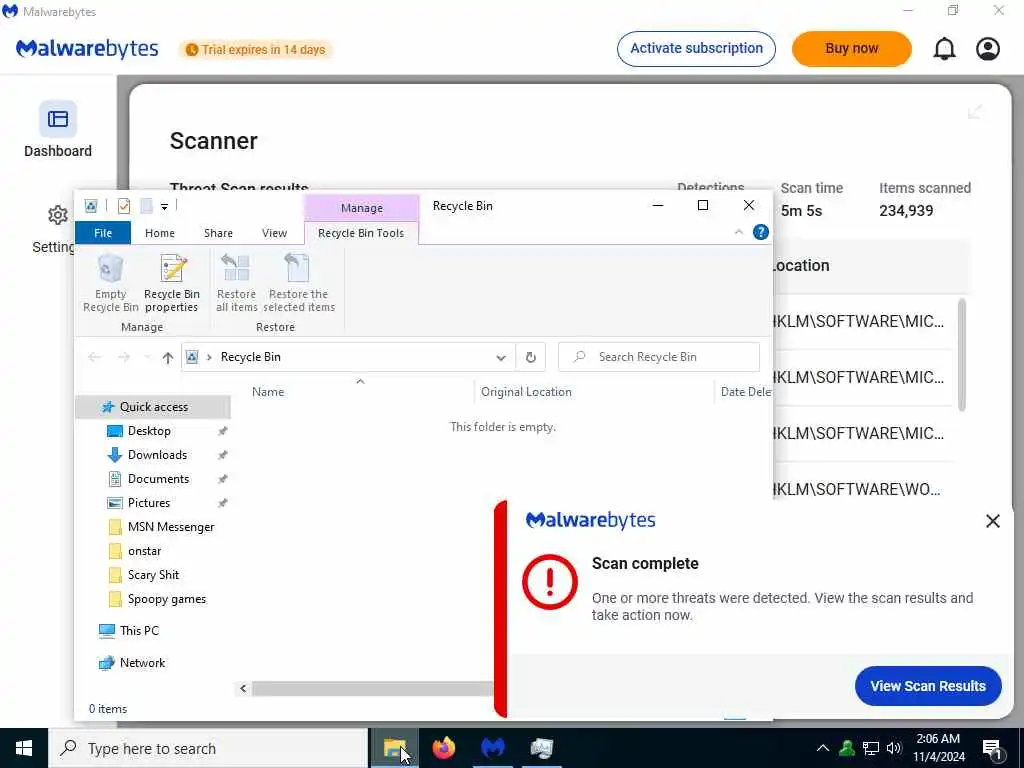
Task: Open the address bar history dropdown
Action: pyautogui.click(x=501, y=357)
